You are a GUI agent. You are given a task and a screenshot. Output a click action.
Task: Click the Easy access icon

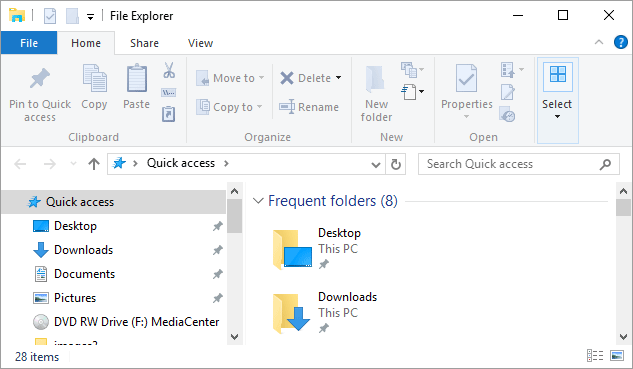tap(409, 92)
